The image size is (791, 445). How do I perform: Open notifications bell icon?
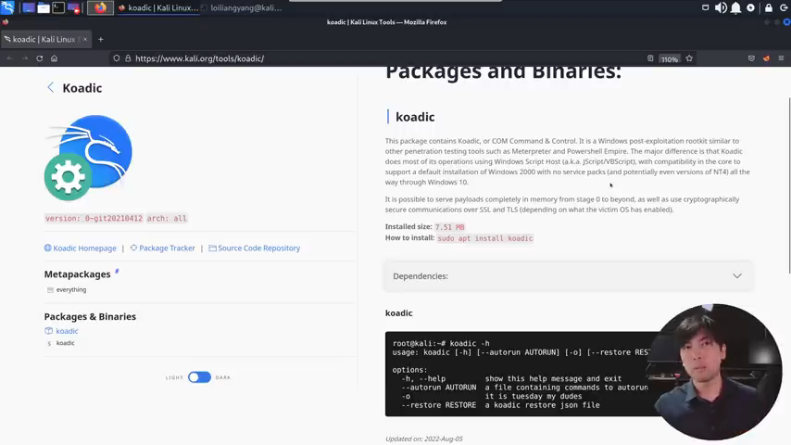click(x=736, y=8)
